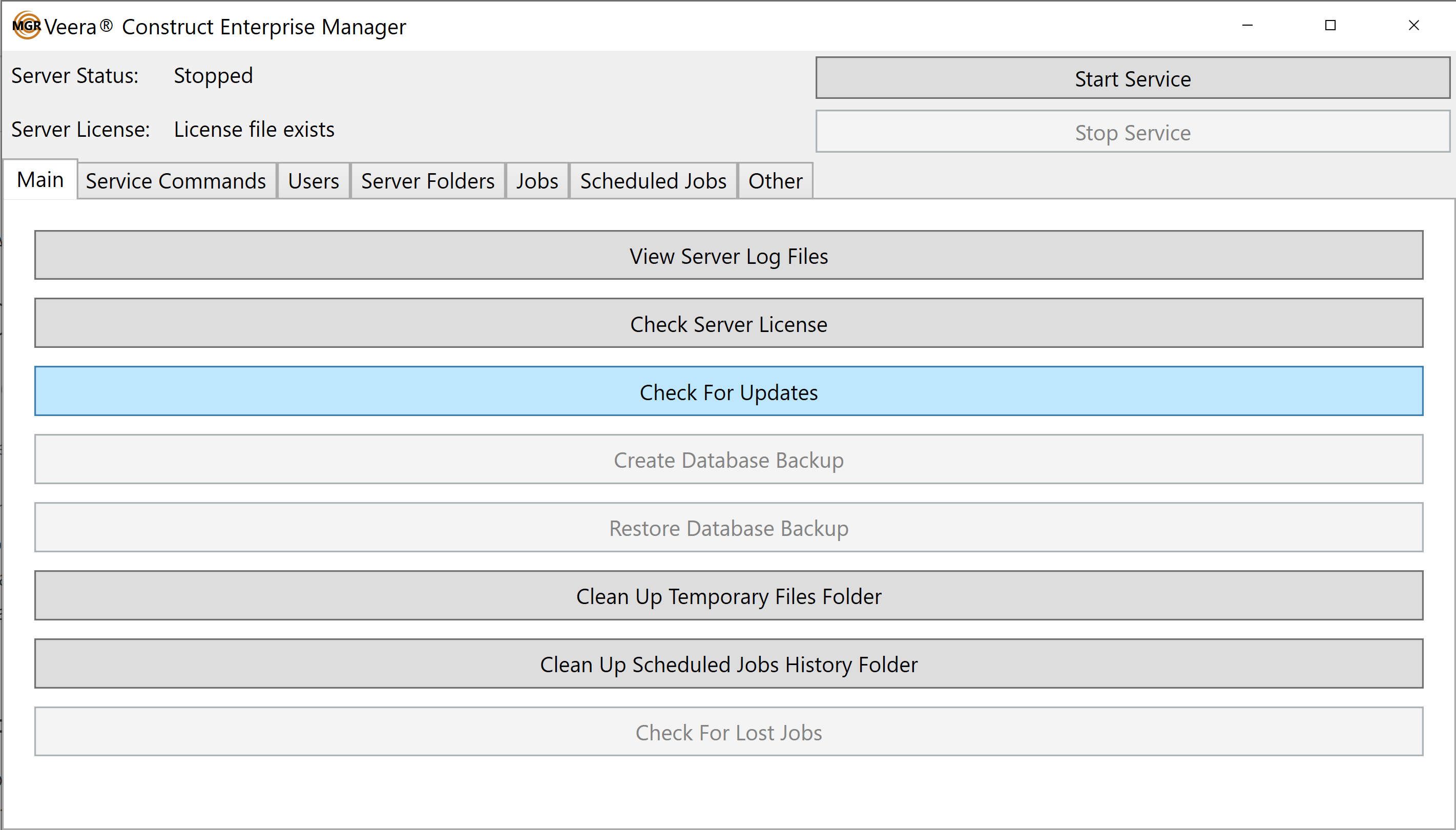Open the Users tab
This screenshot has width=1456, height=830.
(314, 181)
